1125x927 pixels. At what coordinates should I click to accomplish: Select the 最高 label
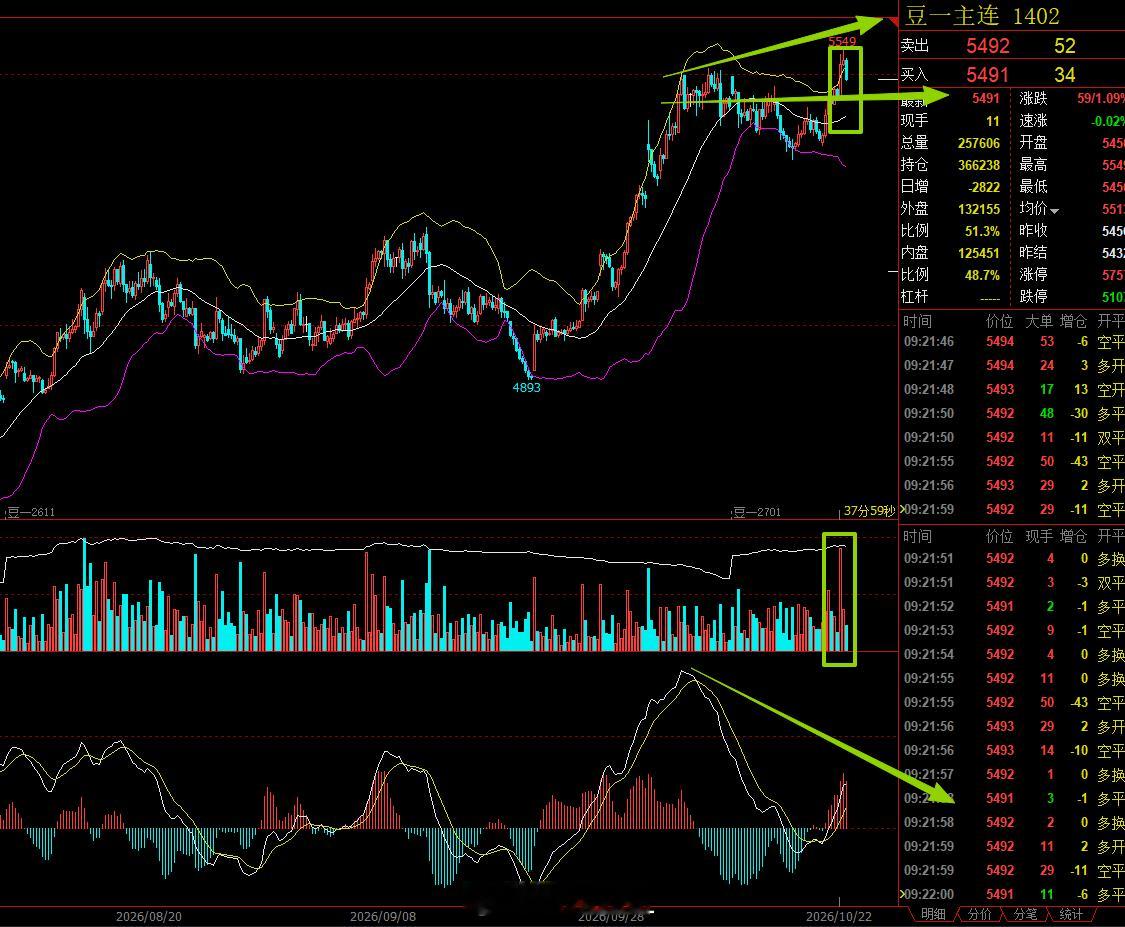[x=1033, y=164]
